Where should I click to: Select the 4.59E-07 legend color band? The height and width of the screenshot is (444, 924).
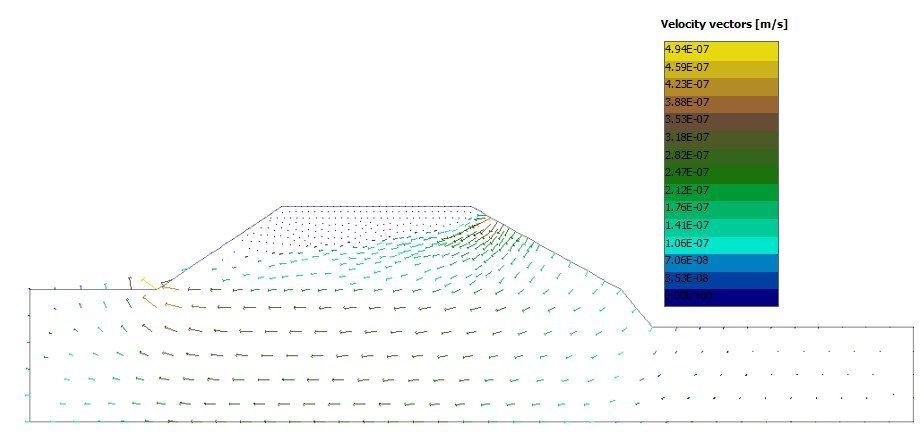pyautogui.click(x=721, y=68)
